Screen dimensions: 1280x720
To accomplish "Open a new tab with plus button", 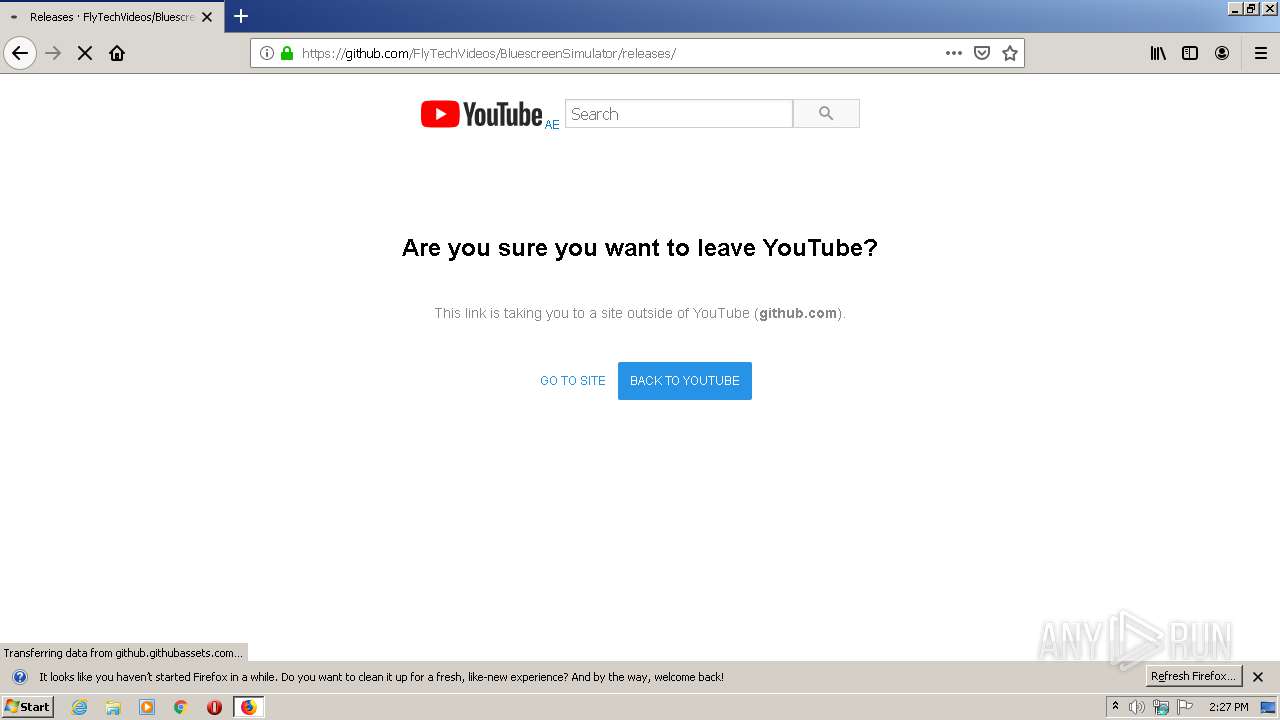I will click(x=241, y=16).
